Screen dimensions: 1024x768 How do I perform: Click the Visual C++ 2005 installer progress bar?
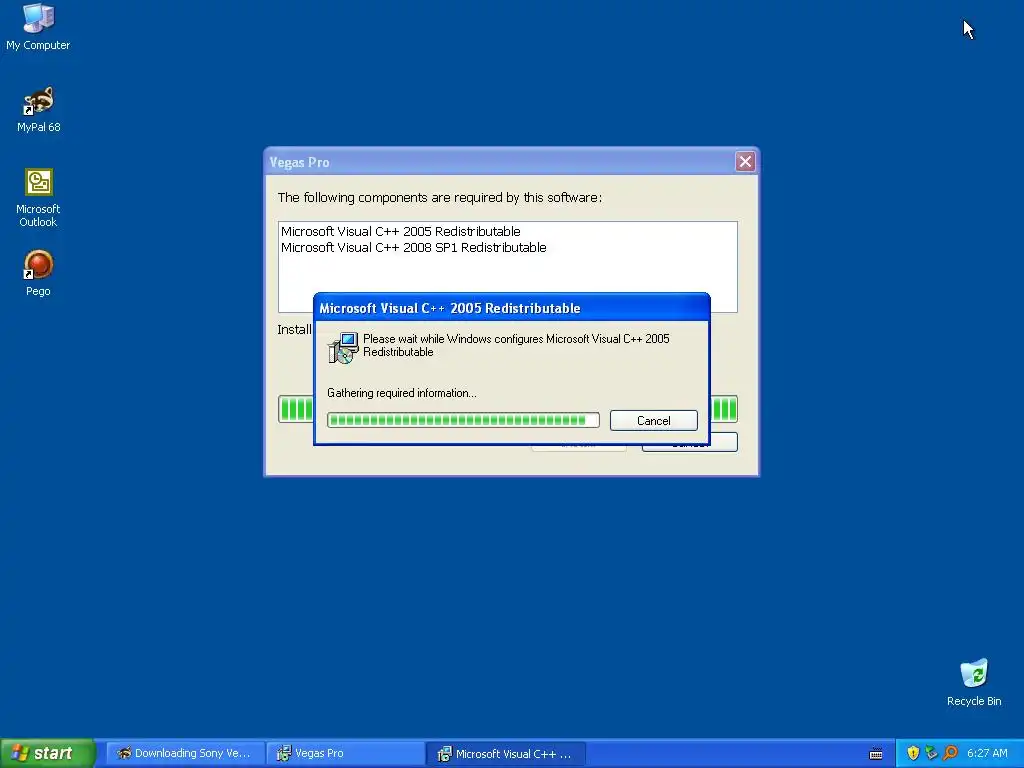(463, 420)
